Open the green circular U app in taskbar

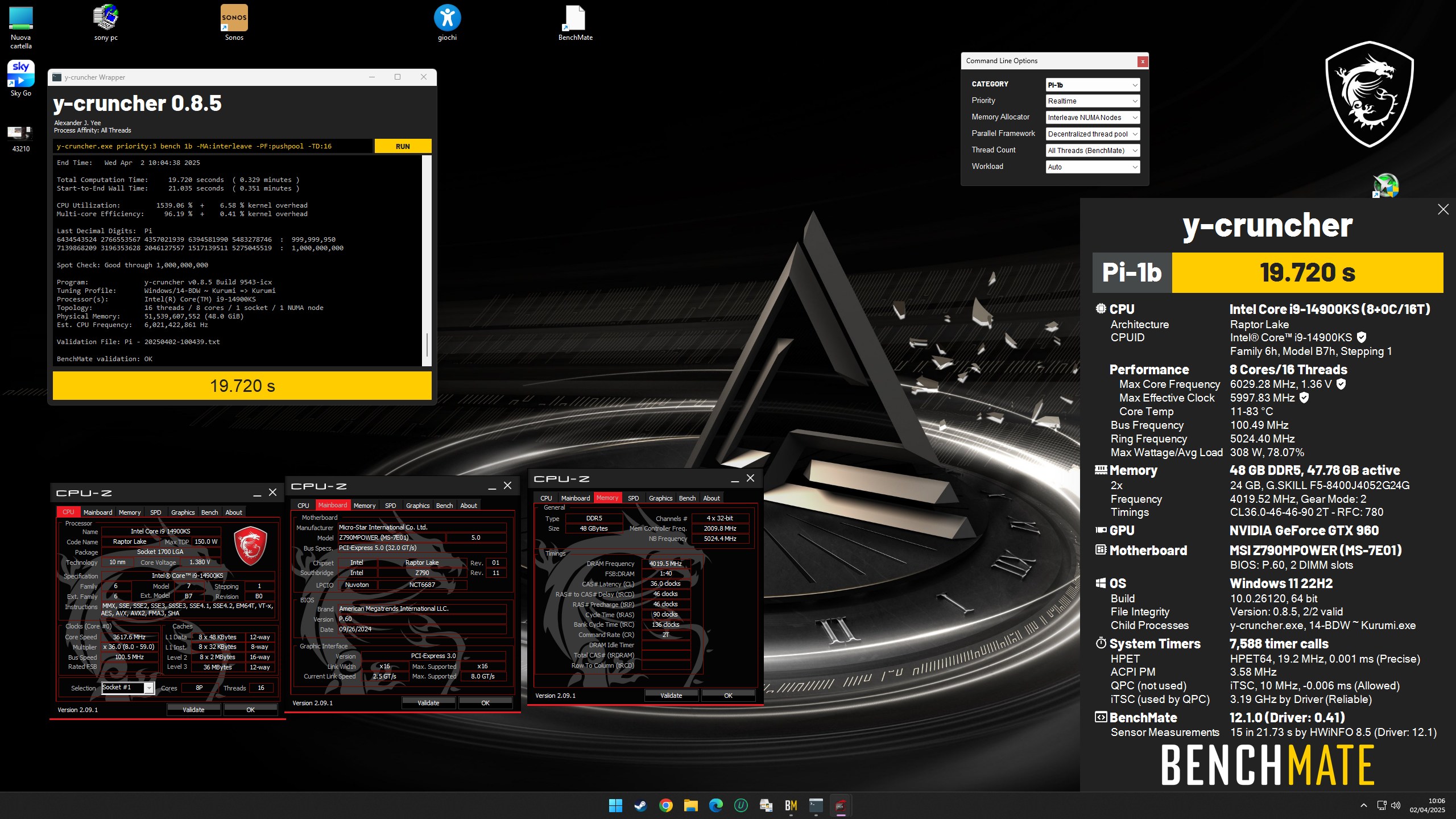[741, 805]
